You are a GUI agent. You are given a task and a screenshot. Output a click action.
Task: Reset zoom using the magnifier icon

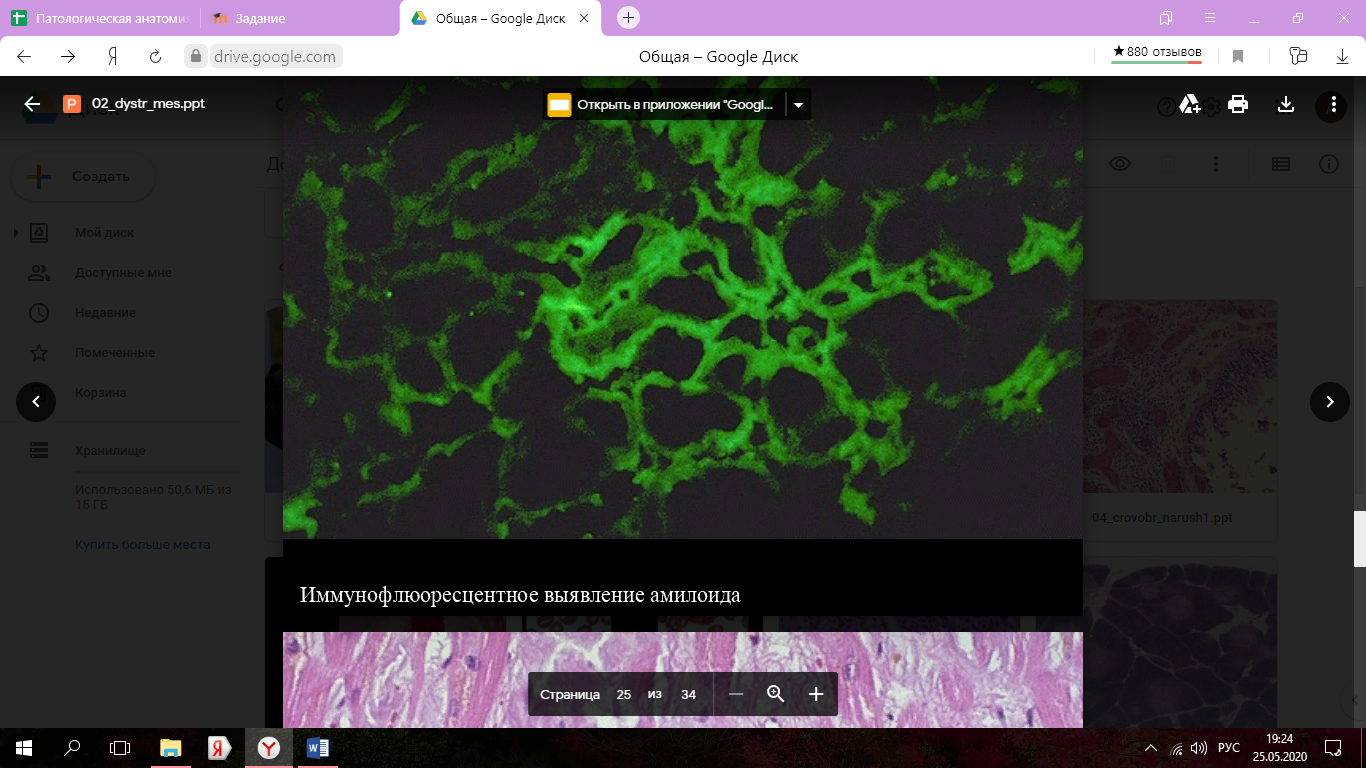click(776, 694)
